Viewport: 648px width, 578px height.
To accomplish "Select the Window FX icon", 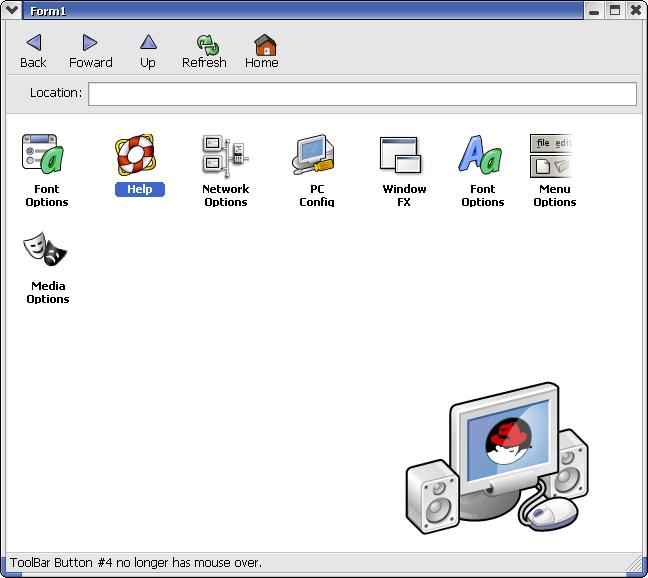I will coord(404,156).
